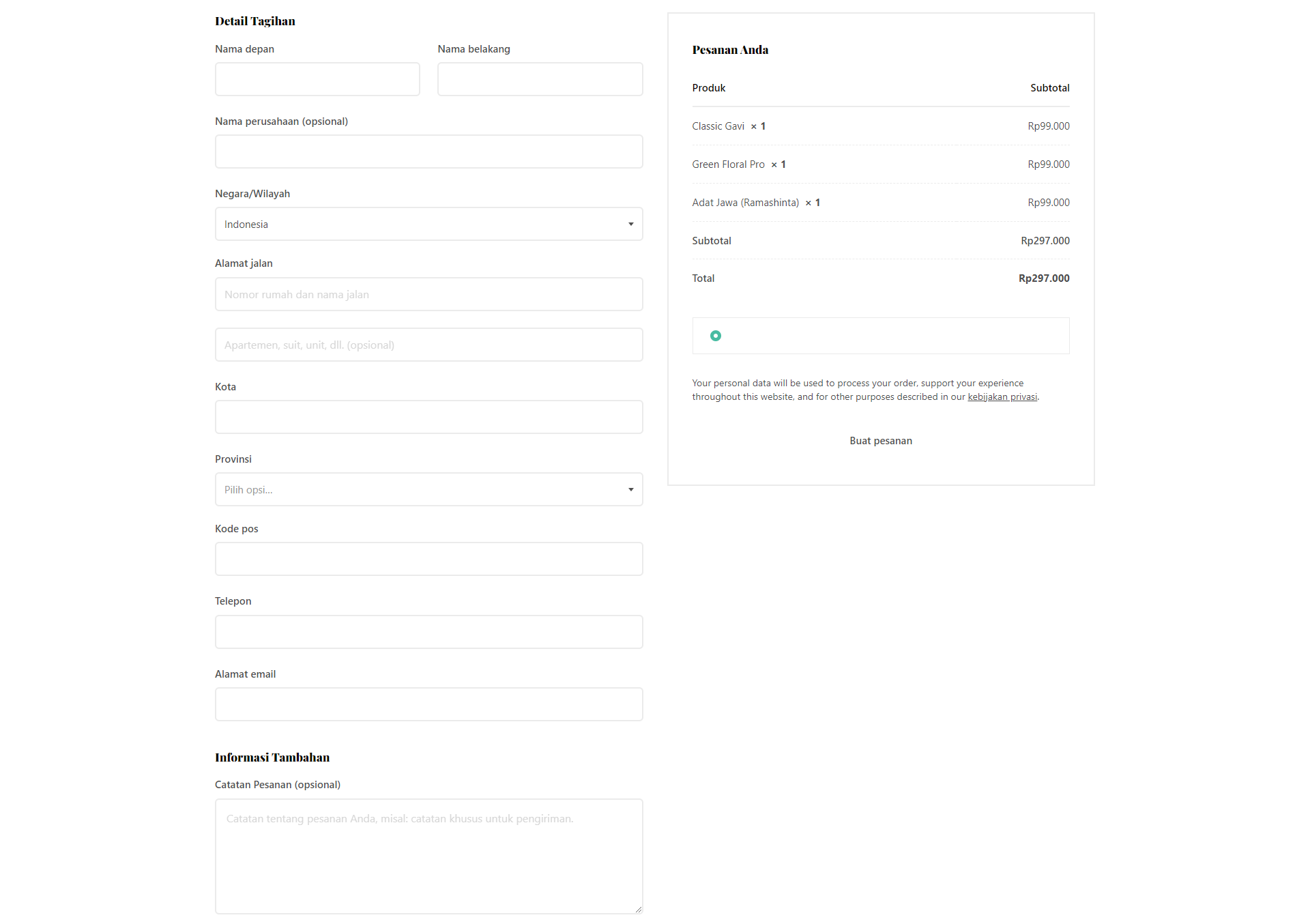Select the green payment method radio button

click(715, 336)
